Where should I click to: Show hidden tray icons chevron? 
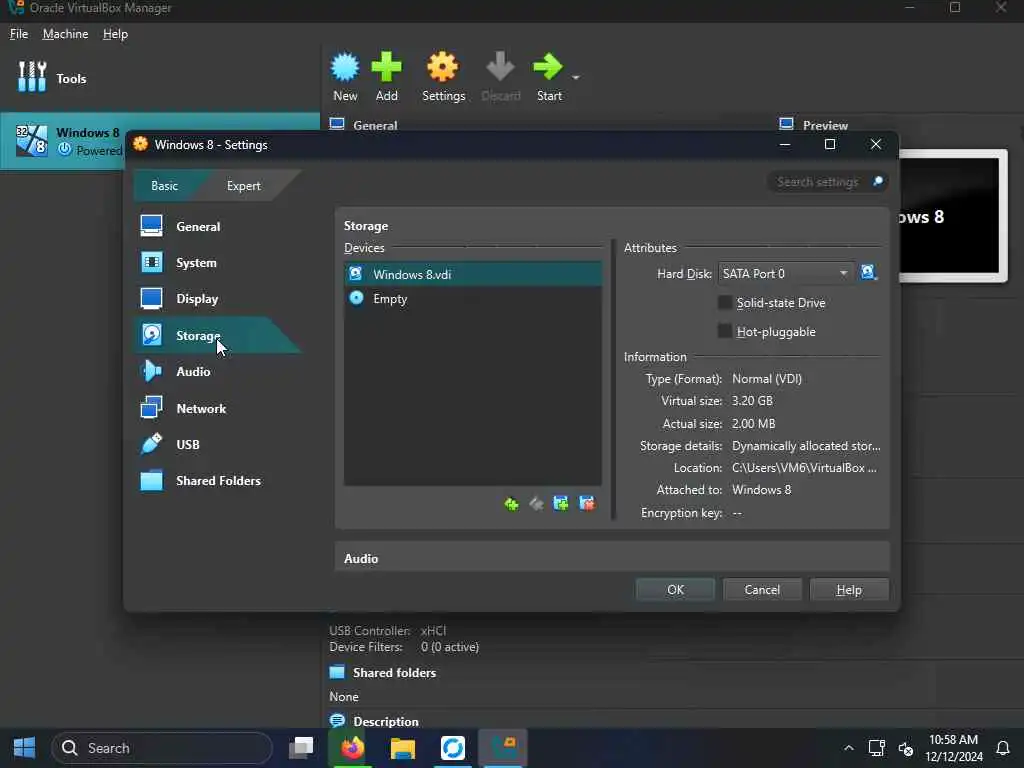click(x=848, y=748)
